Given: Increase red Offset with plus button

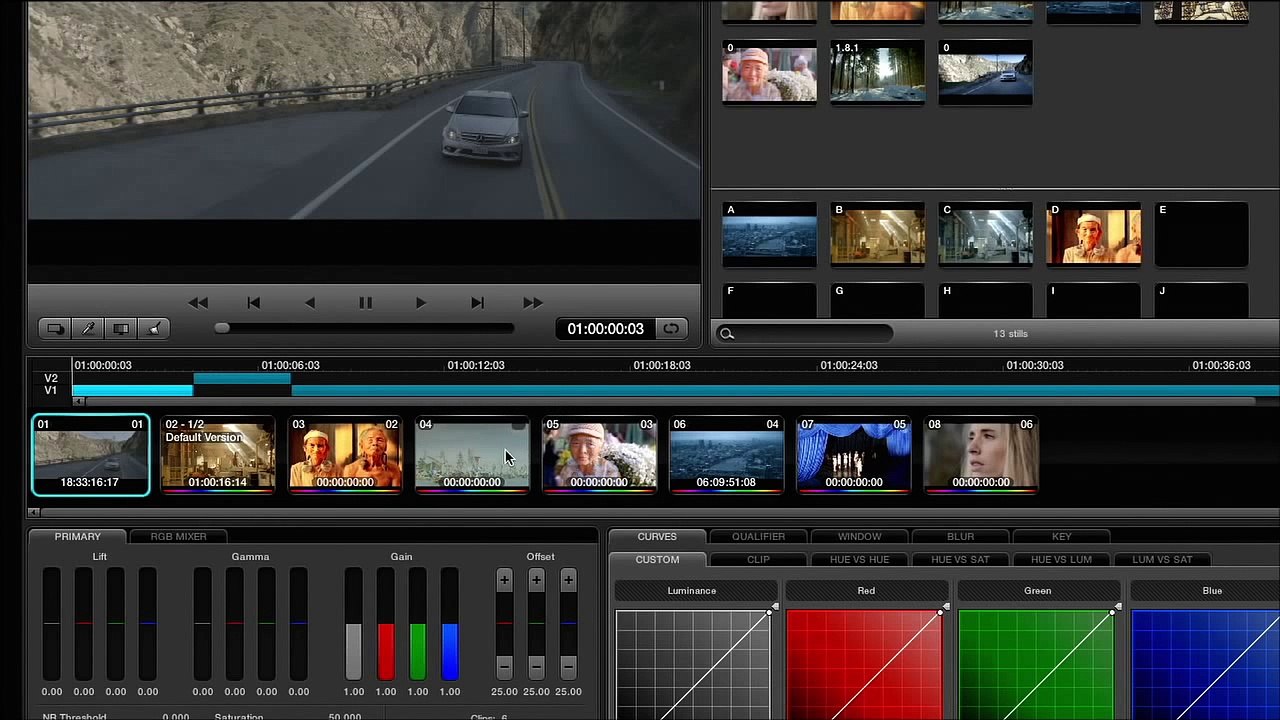Looking at the screenshot, I should point(504,579).
